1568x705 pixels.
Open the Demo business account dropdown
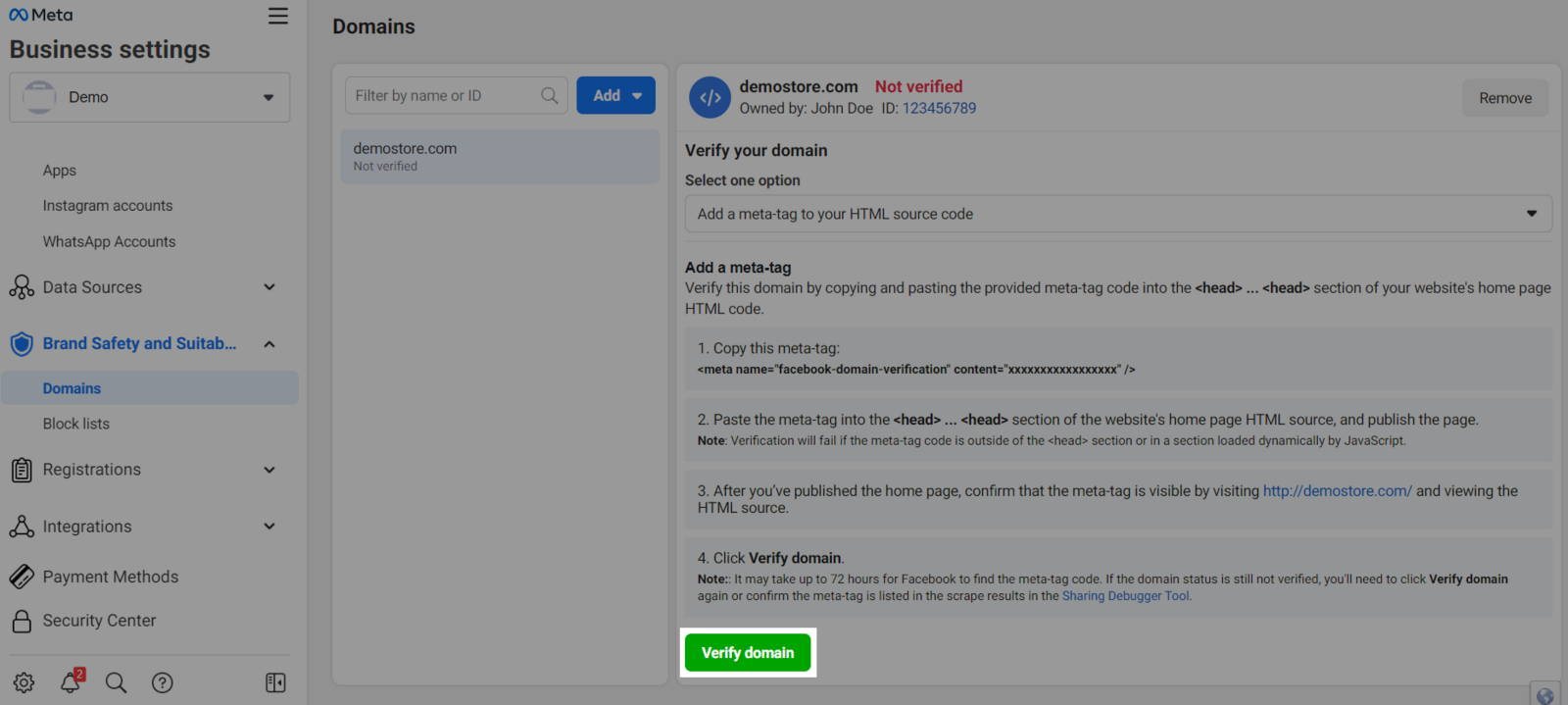(x=150, y=97)
